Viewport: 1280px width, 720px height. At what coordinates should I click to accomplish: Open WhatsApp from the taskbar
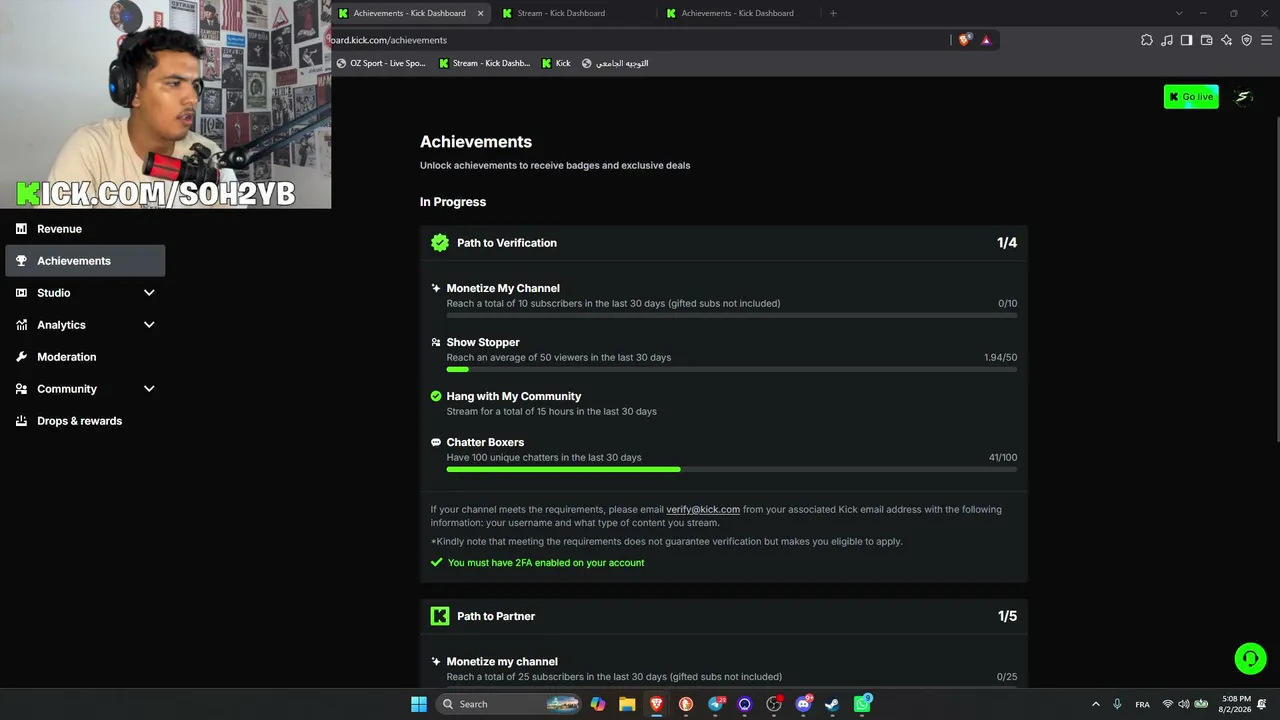click(862, 704)
